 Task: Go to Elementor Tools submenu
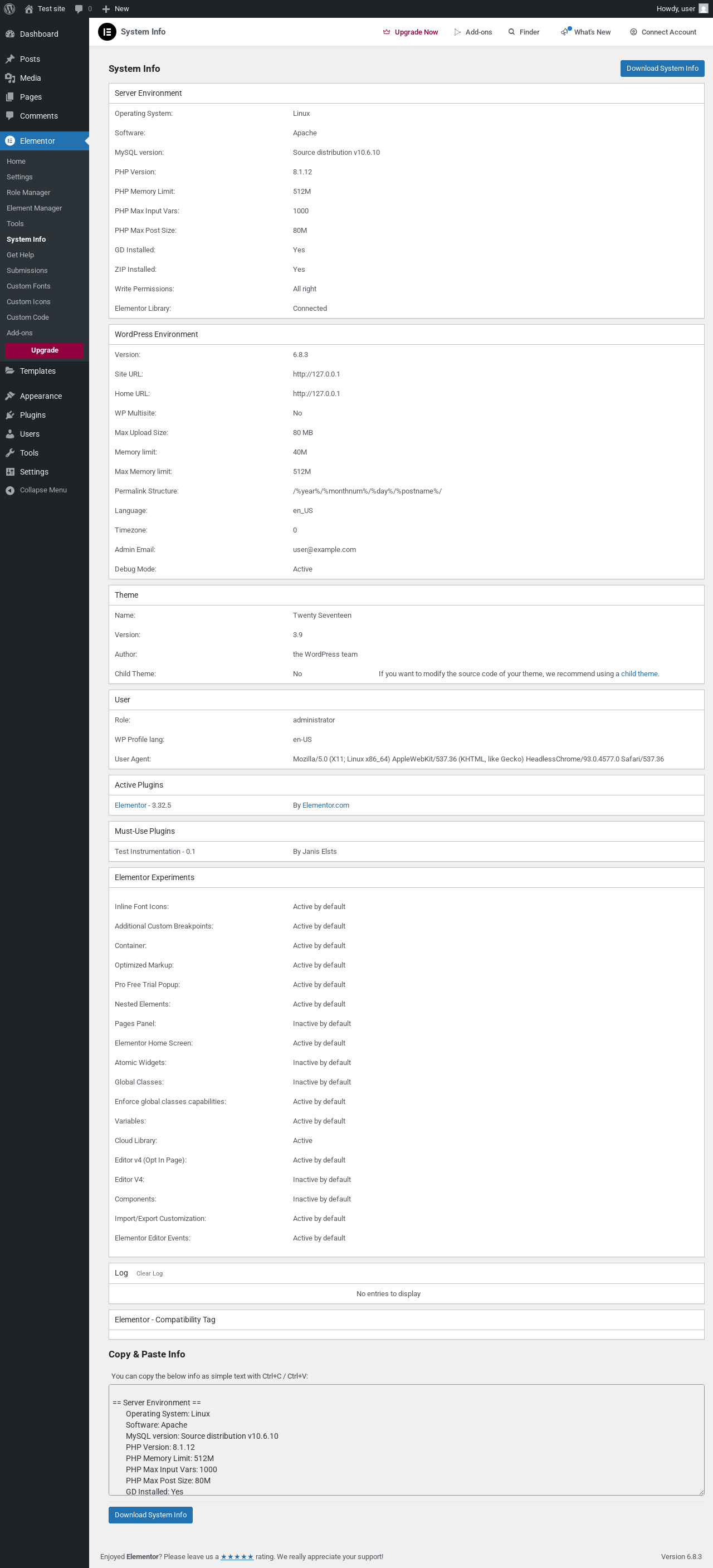[x=15, y=223]
